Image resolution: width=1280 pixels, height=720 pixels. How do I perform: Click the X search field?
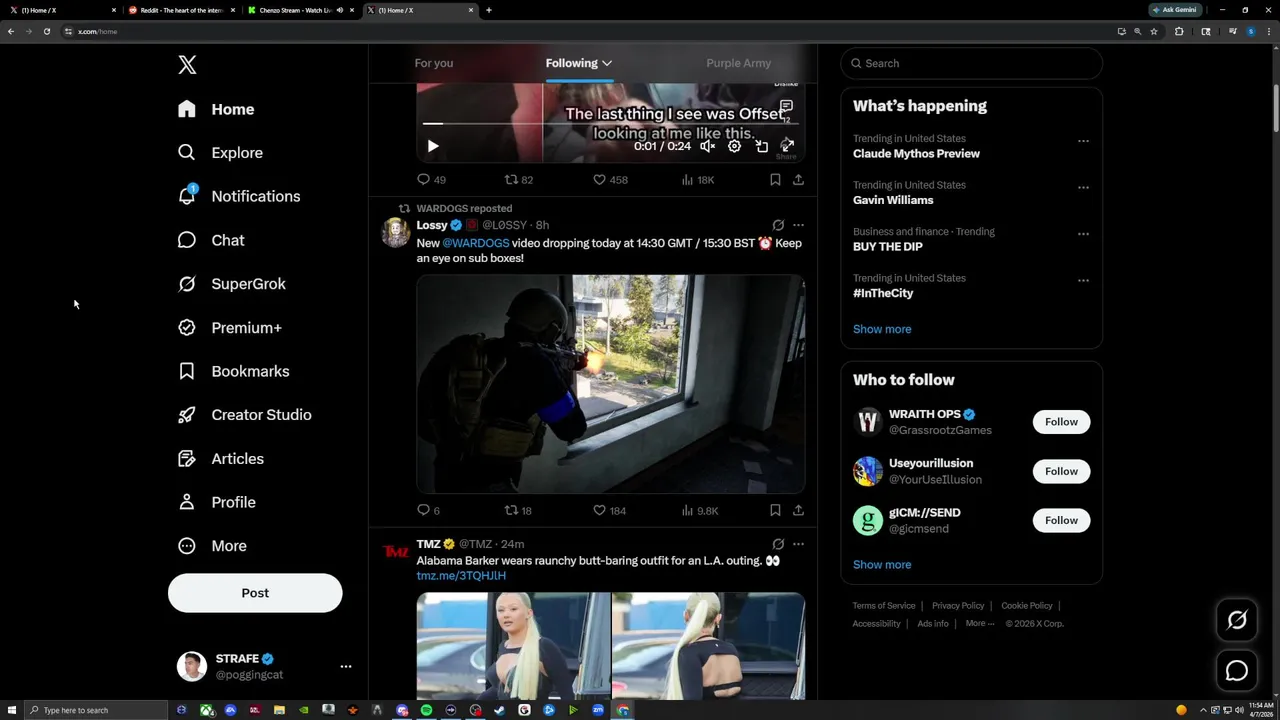click(972, 63)
